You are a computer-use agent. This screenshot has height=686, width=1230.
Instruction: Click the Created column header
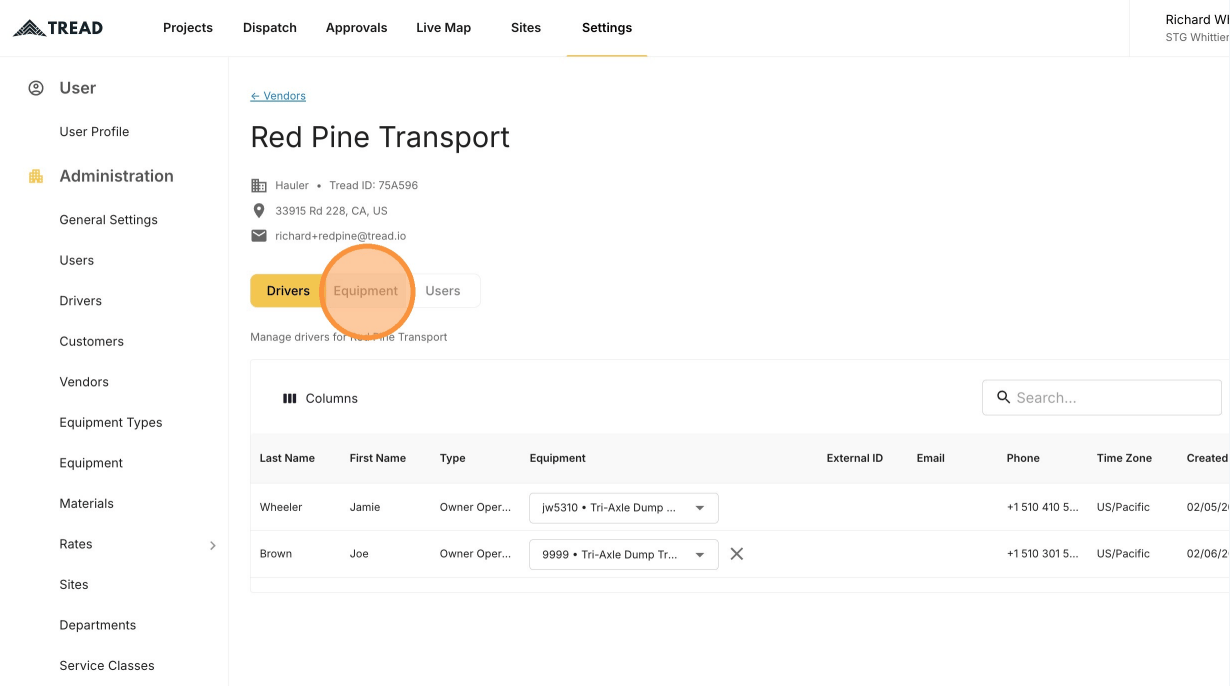tap(1207, 458)
